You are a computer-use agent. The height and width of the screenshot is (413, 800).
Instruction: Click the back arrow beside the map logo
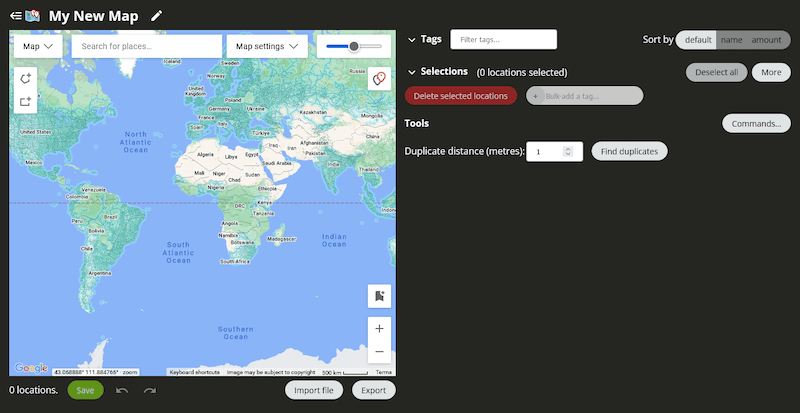15,16
